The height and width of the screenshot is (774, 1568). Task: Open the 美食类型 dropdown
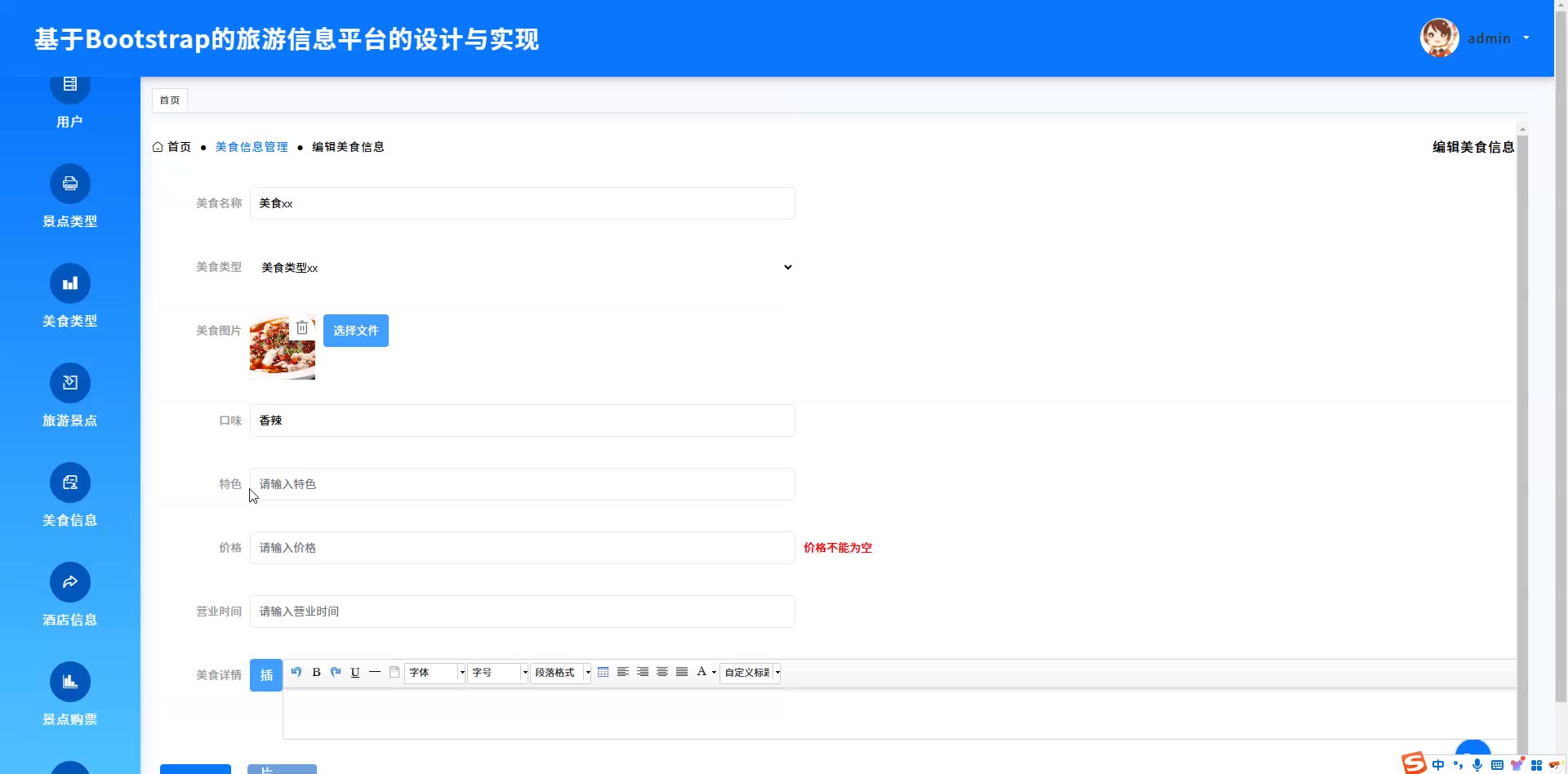(523, 267)
